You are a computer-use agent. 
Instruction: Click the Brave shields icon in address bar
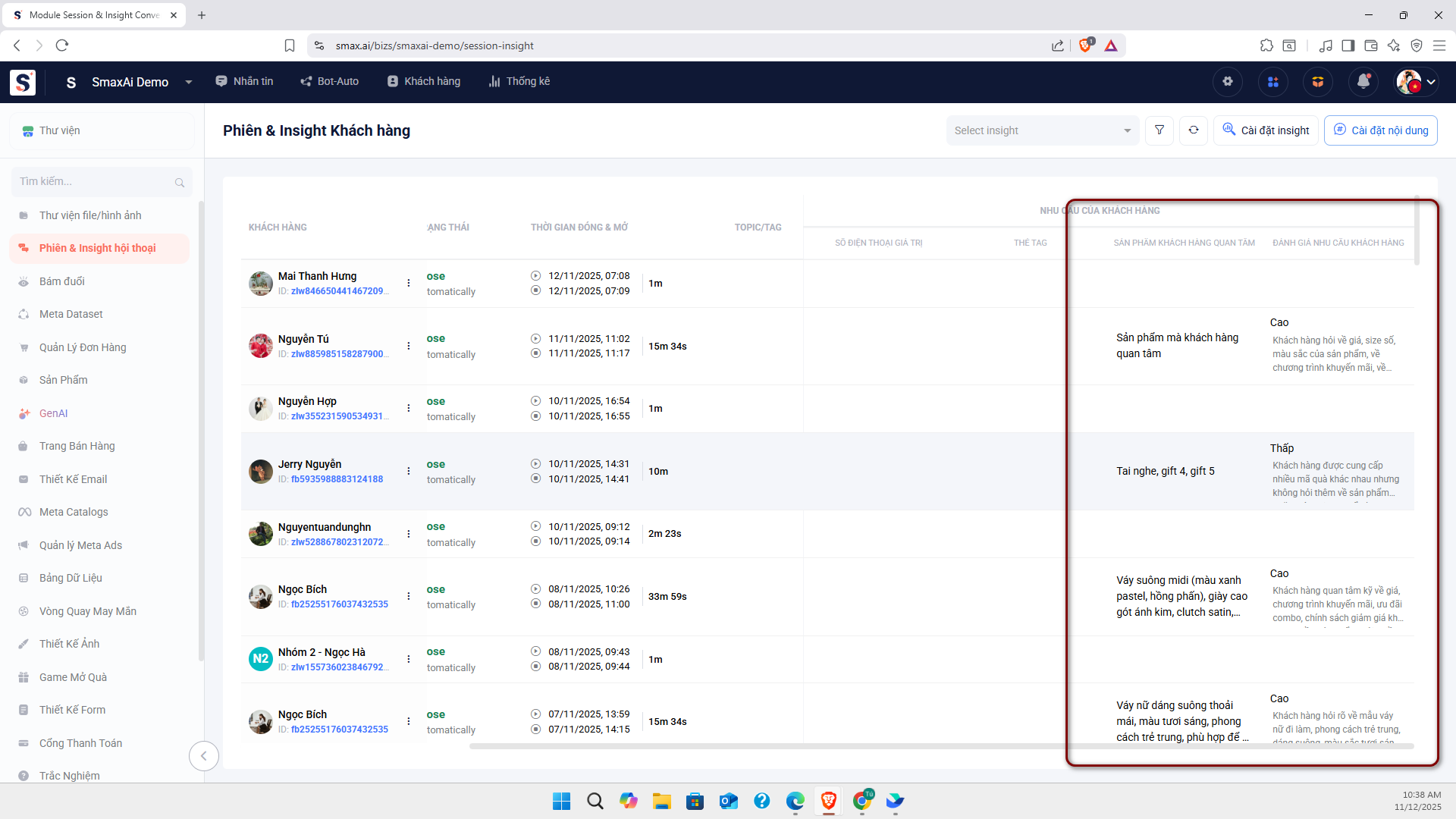point(1085,45)
